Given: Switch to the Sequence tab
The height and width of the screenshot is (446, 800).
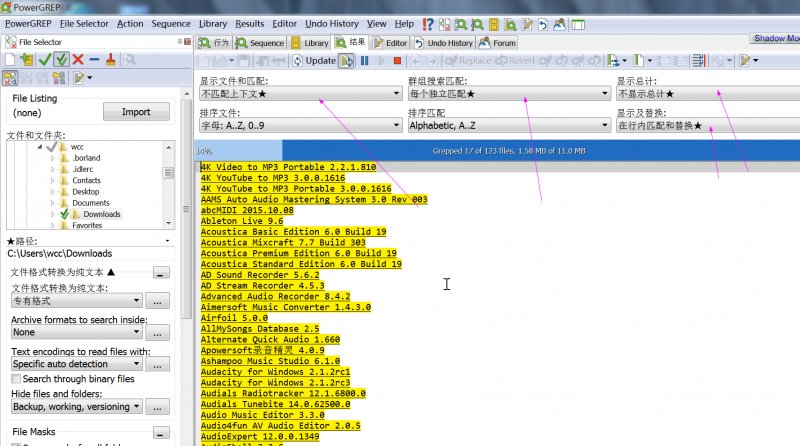Looking at the screenshot, I should pyautogui.click(x=259, y=43).
